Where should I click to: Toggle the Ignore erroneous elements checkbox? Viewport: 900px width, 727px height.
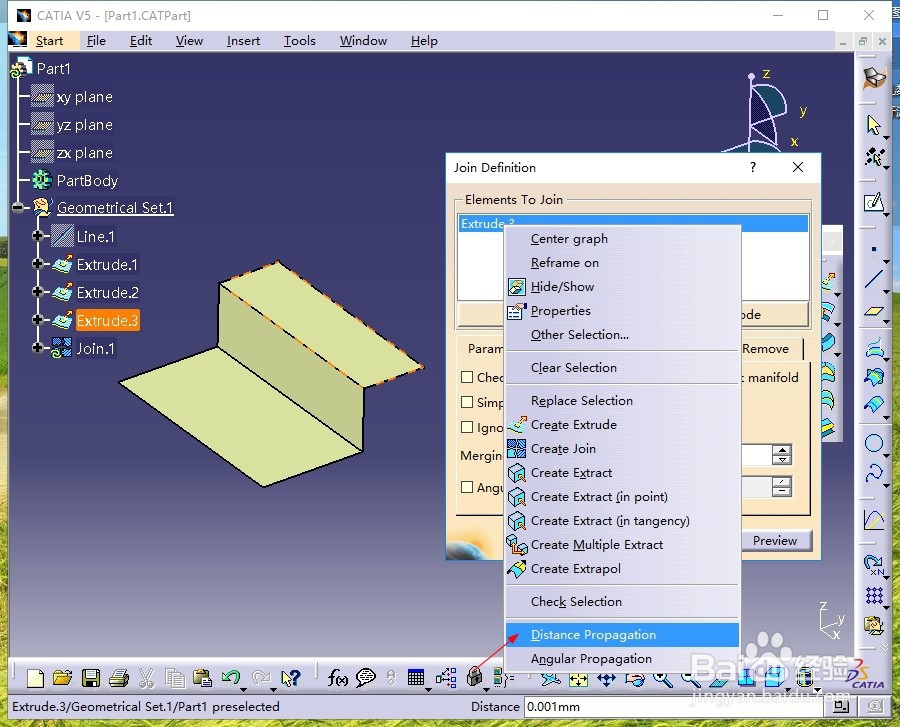tap(467, 427)
